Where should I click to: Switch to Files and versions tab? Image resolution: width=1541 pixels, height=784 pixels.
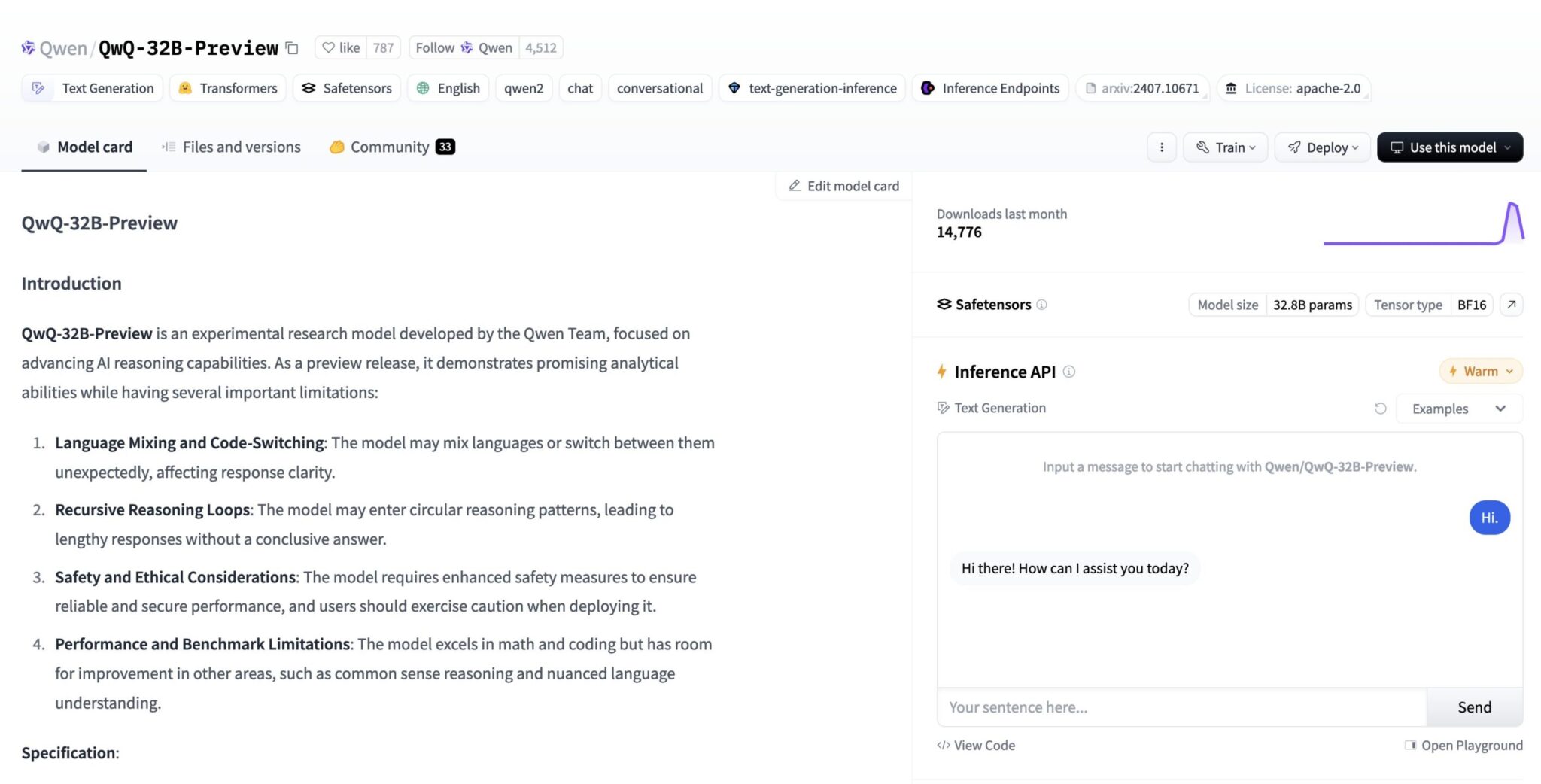coord(232,147)
